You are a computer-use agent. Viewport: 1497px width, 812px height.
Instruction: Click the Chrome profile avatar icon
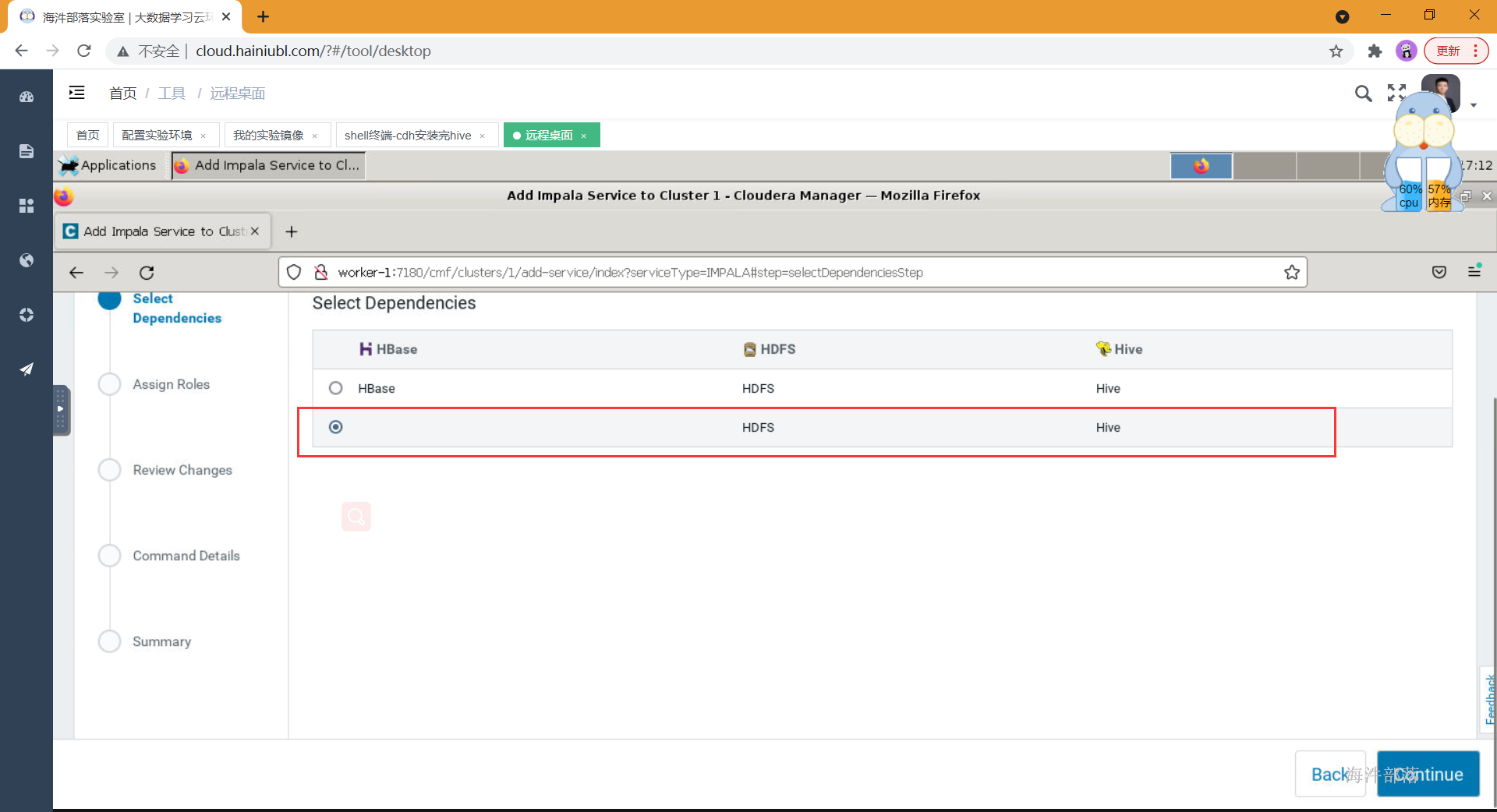coord(1406,51)
